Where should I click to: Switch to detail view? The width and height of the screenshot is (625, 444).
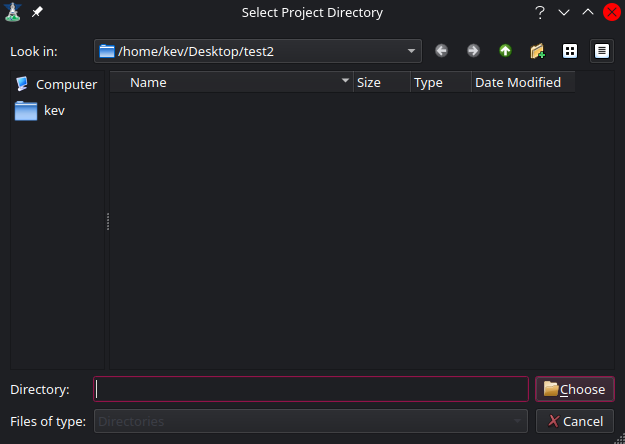[602, 51]
